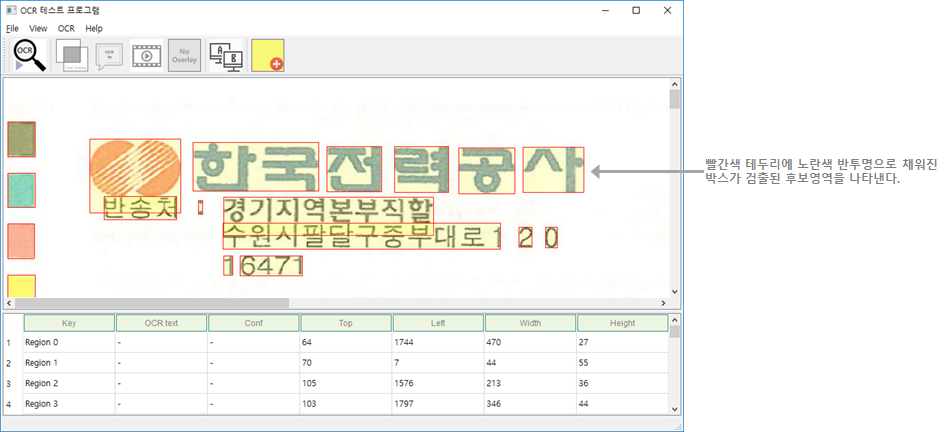Maximize the OCR test program window
This screenshot has width=950, height=432.
[636, 10]
